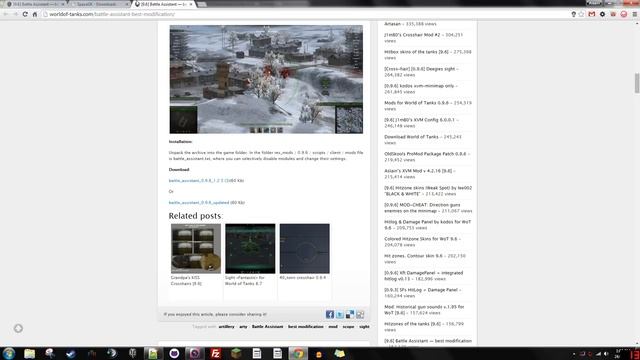Viewport: 640px width, 360px height.
Task: Open a new browser tab
Action: pyautogui.click(x=202, y=4)
